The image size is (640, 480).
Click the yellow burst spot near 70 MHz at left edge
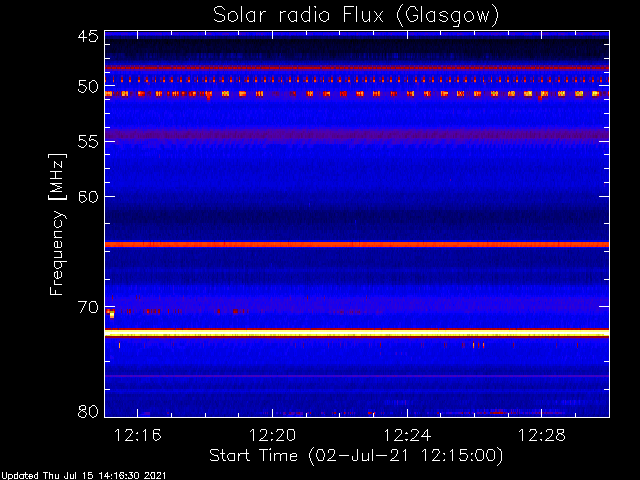[x=111, y=314]
